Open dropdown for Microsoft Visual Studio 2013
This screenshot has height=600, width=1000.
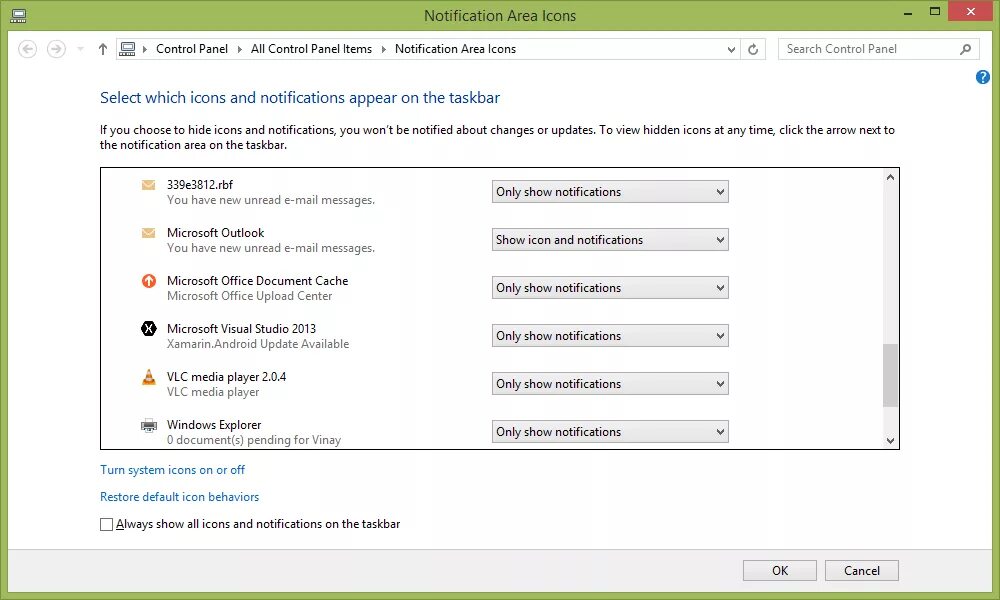[x=610, y=336]
